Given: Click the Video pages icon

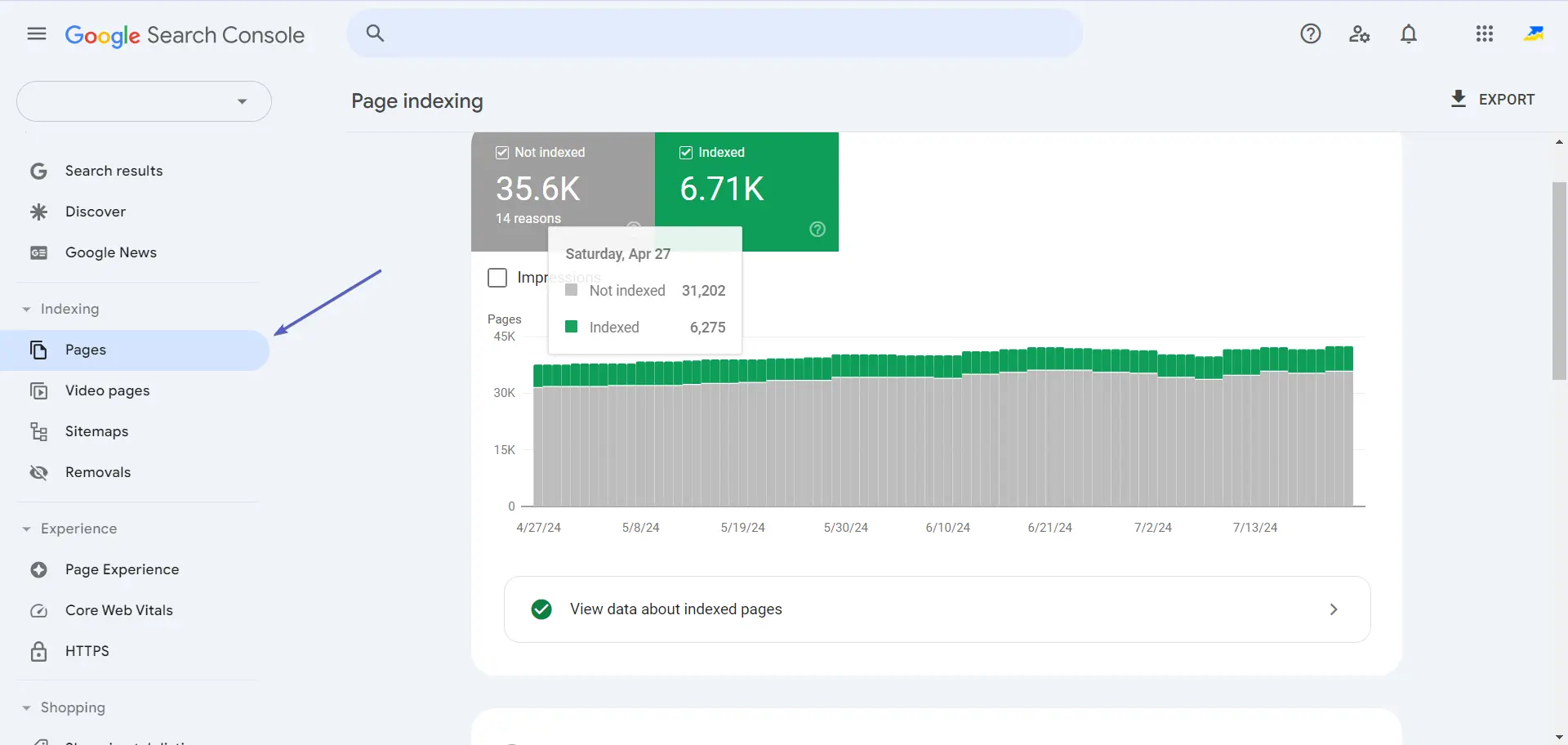Looking at the screenshot, I should tap(38, 390).
